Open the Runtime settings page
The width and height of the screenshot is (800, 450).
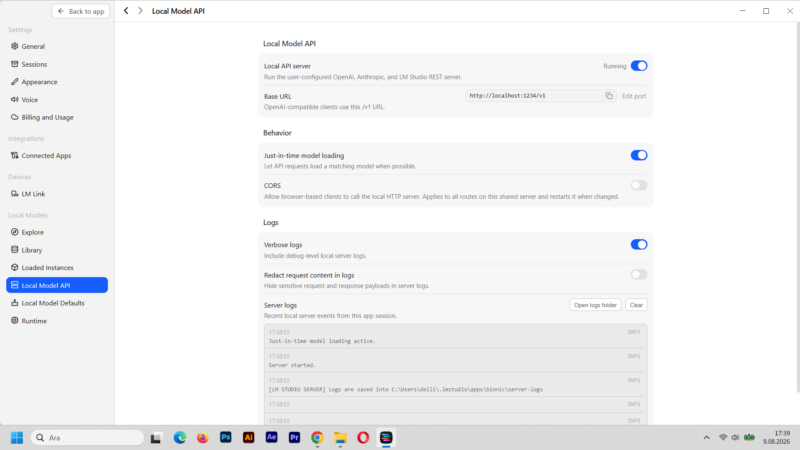click(57, 320)
